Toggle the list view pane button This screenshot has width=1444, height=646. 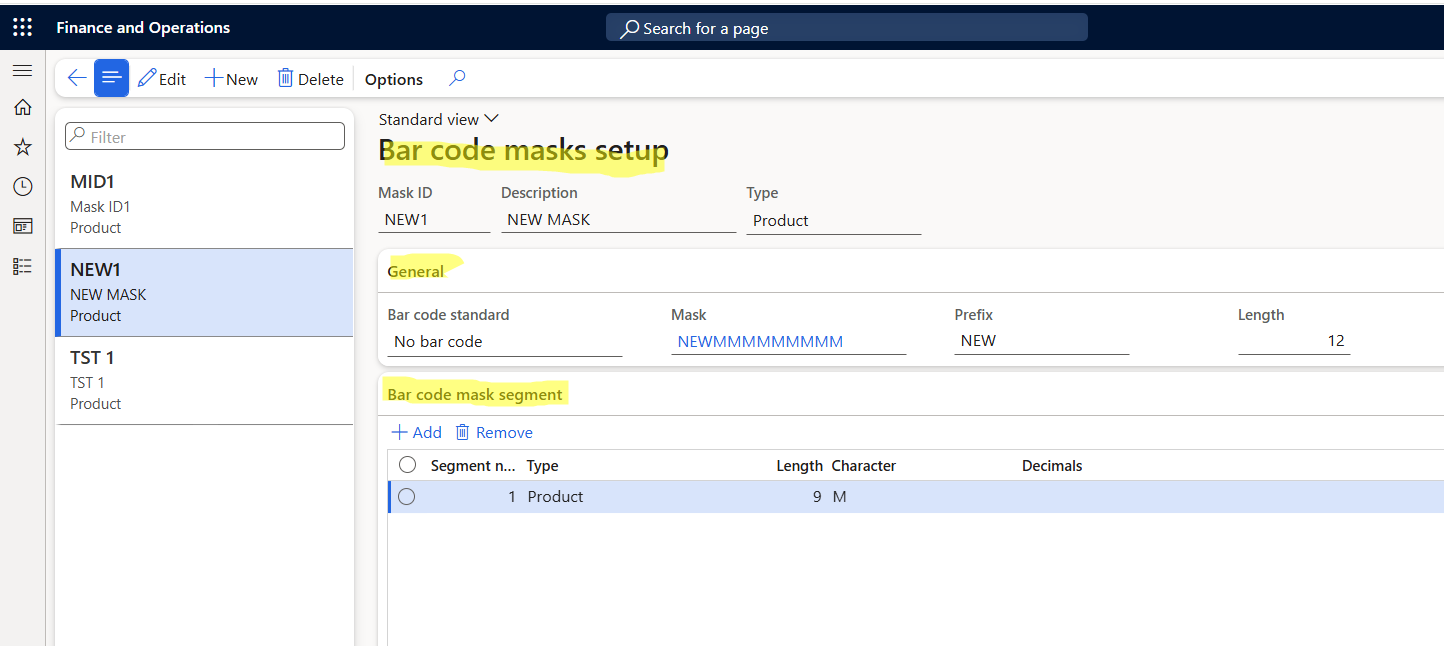[x=111, y=79]
